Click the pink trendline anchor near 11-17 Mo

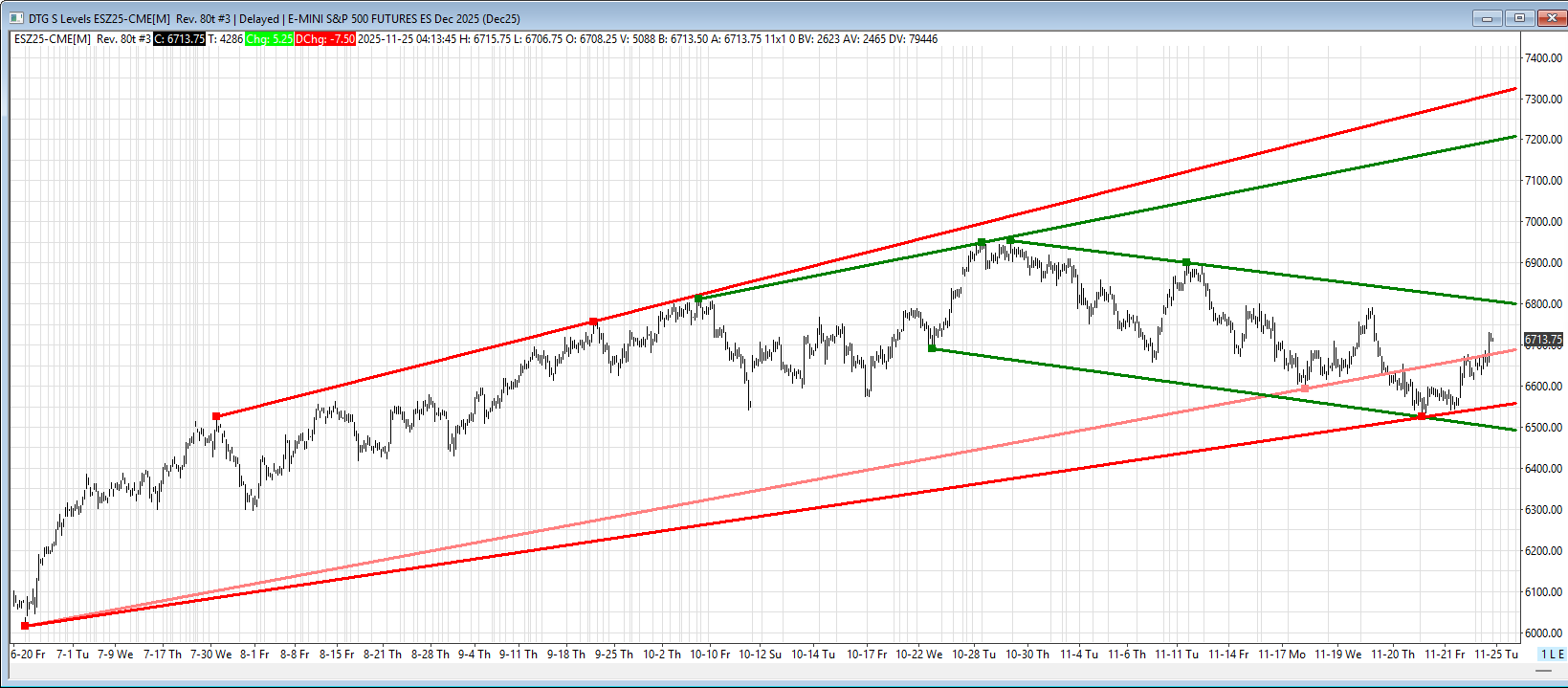click(x=1304, y=388)
